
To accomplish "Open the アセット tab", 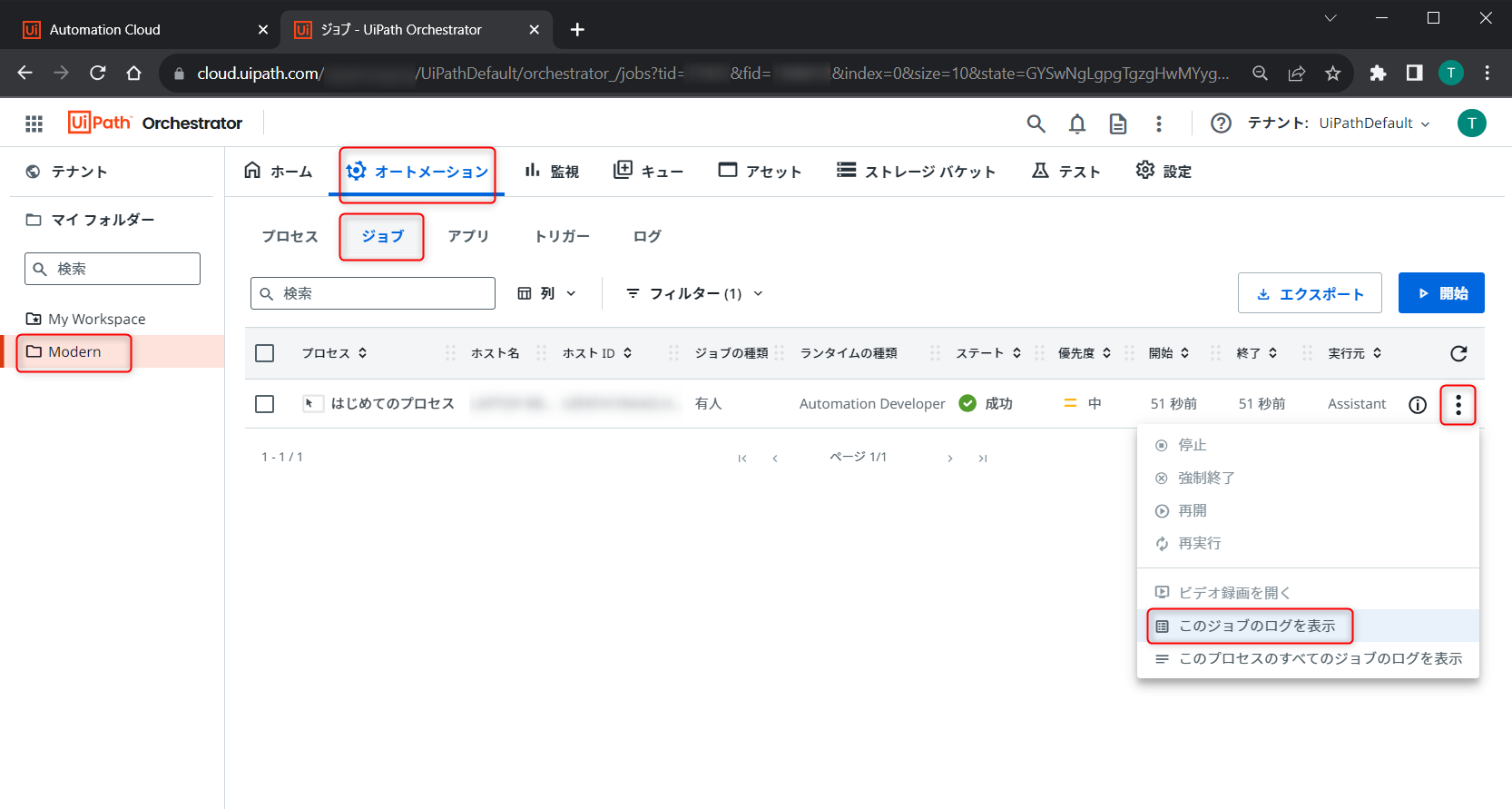I will pos(761,171).
